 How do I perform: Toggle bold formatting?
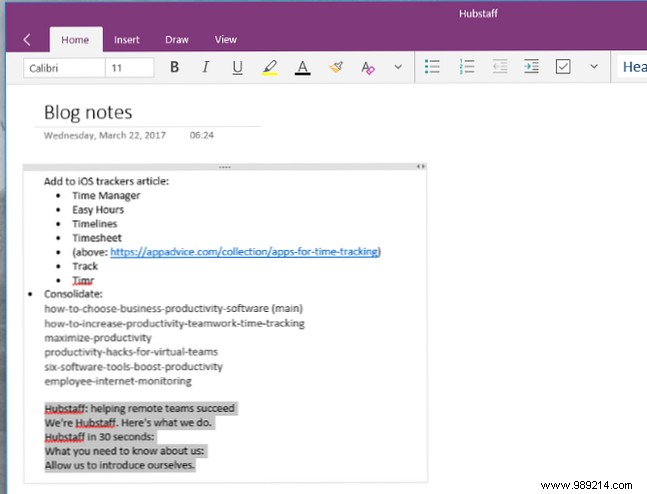pyautogui.click(x=175, y=67)
